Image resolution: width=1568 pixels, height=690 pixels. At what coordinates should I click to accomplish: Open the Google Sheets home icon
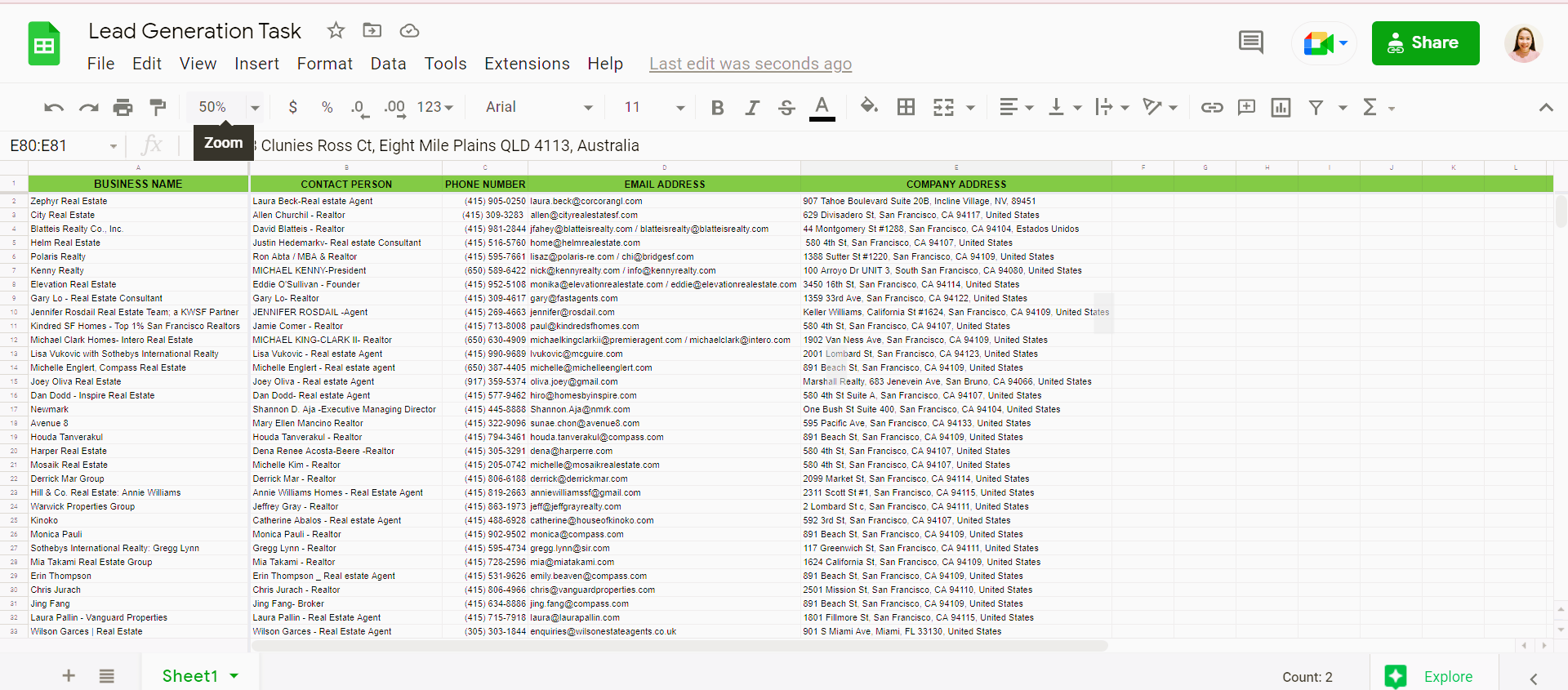[x=44, y=43]
